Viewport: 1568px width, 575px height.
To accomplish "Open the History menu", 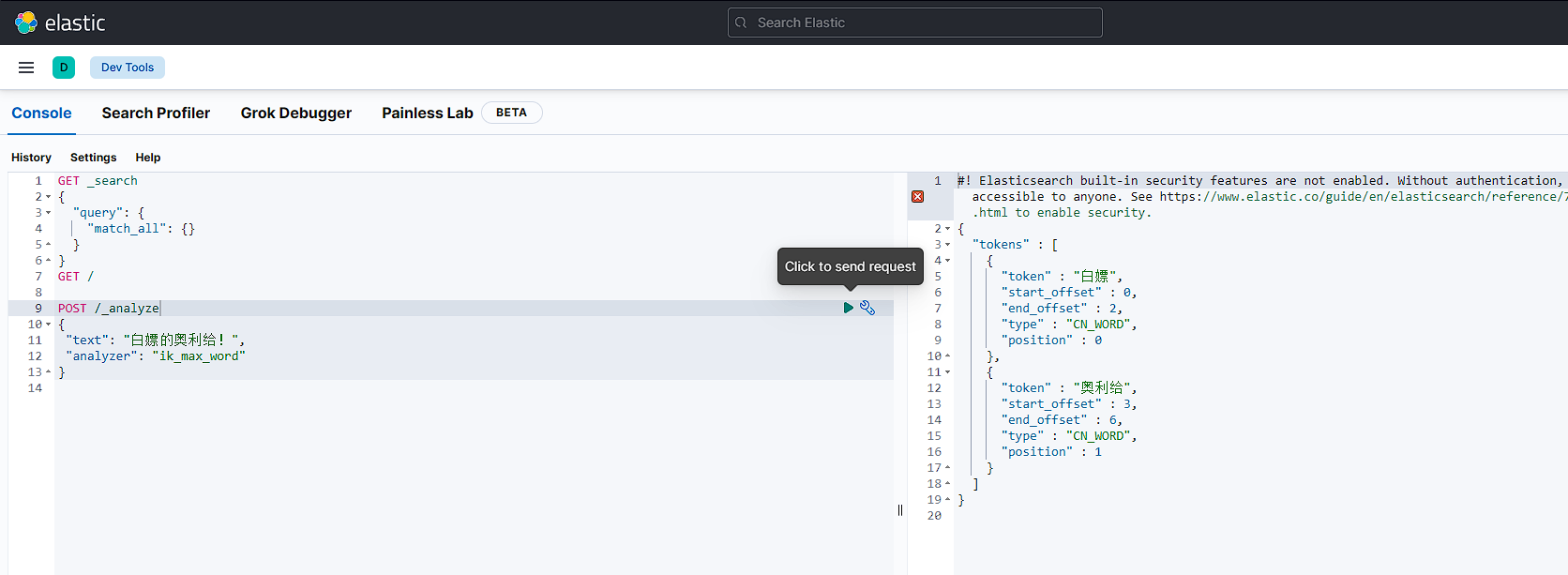I will pyautogui.click(x=31, y=158).
